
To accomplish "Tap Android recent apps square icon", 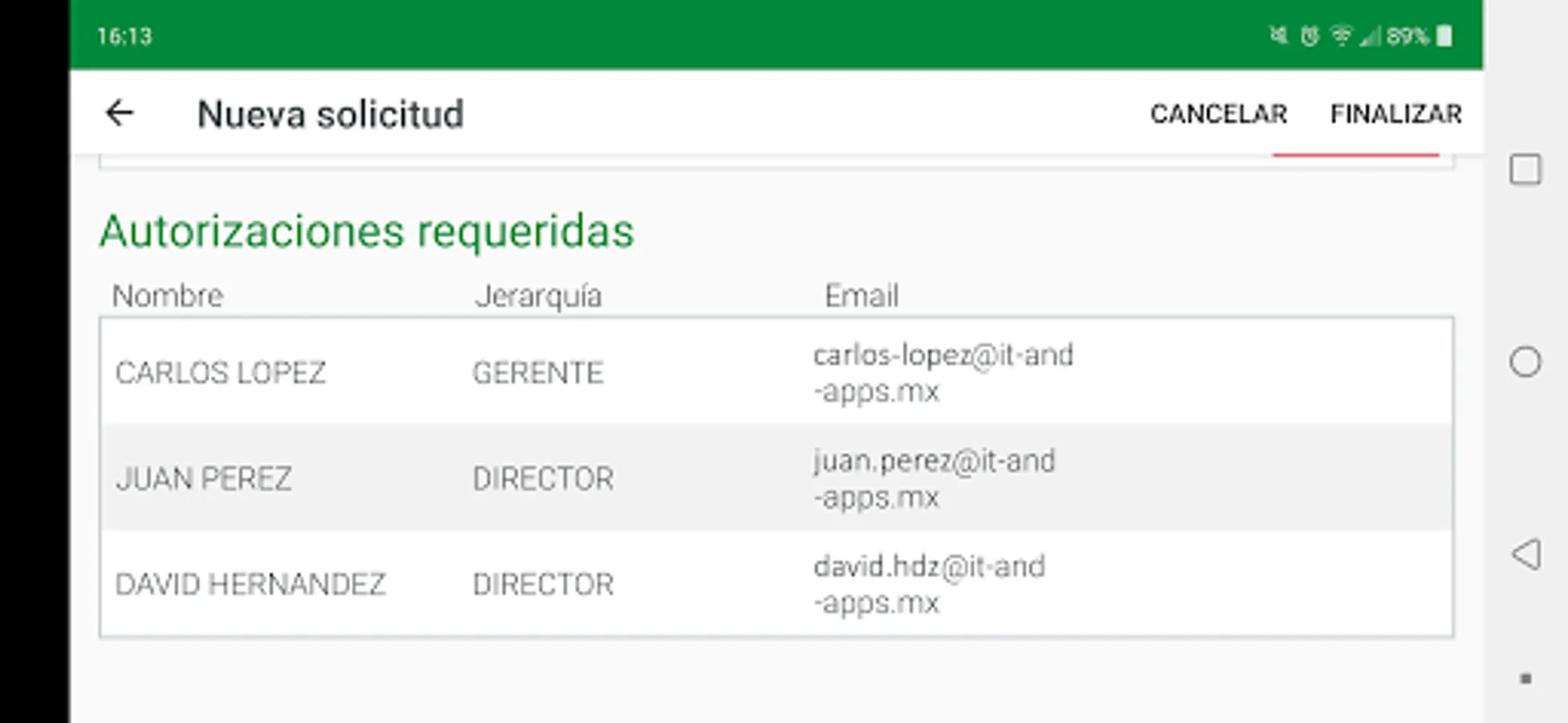I will tap(1525, 170).
